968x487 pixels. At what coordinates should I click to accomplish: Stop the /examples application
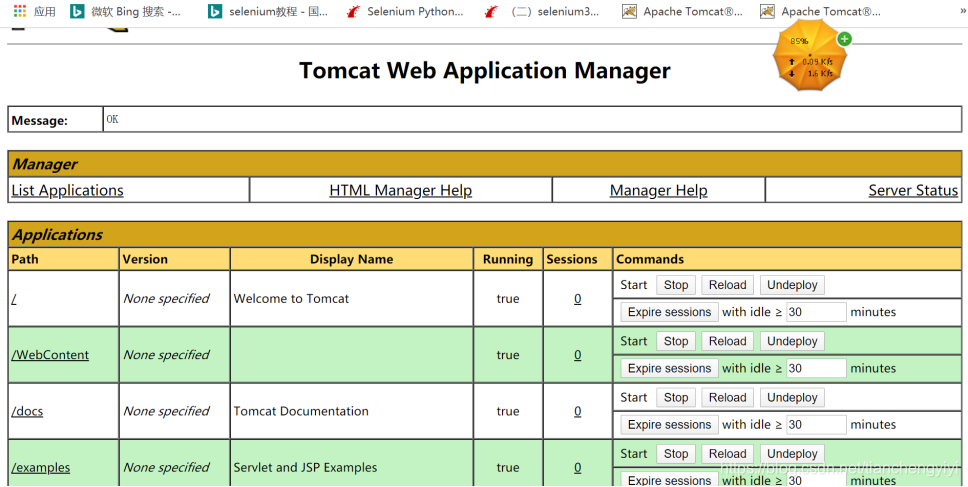click(676, 454)
